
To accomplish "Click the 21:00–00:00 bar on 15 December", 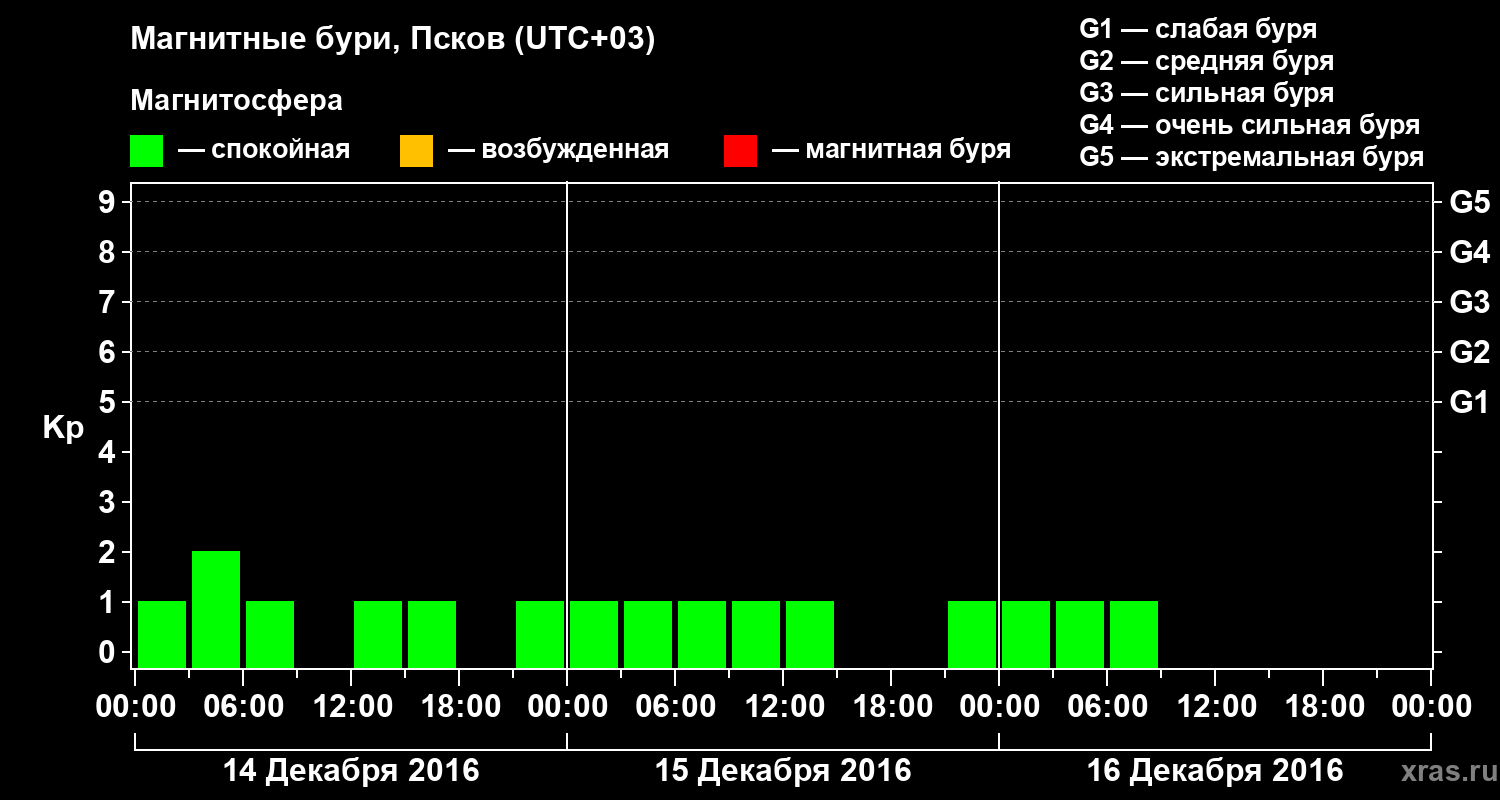I will click(972, 634).
